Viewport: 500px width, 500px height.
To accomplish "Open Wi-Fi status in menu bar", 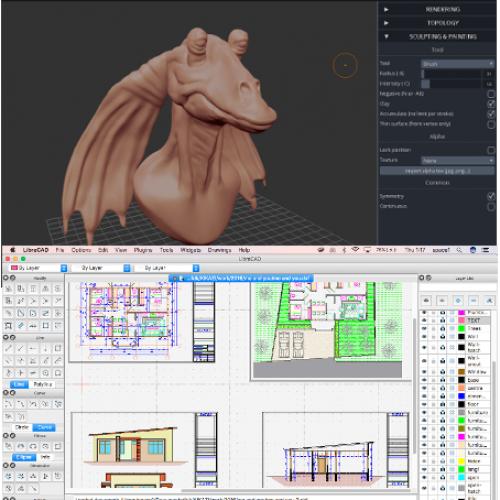I will [x=355, y=250].
